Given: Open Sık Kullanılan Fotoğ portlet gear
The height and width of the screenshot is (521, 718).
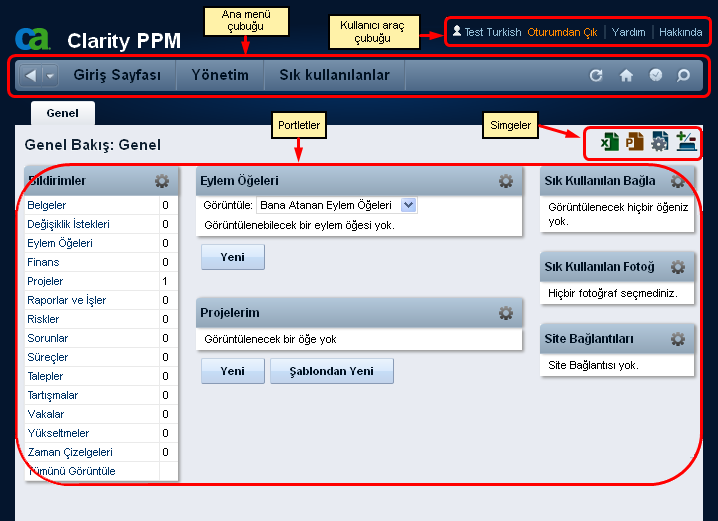Looking at the screenshot, I should click(x=678, y=266).
